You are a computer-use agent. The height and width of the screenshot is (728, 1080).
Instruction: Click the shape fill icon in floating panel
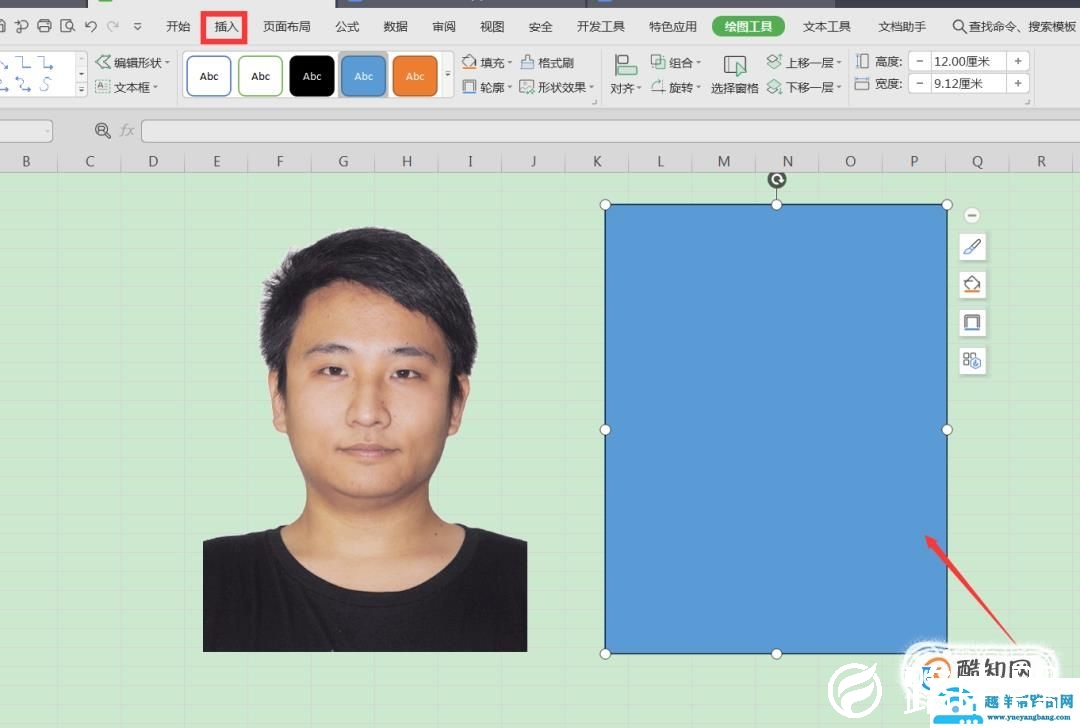point(972,284)
